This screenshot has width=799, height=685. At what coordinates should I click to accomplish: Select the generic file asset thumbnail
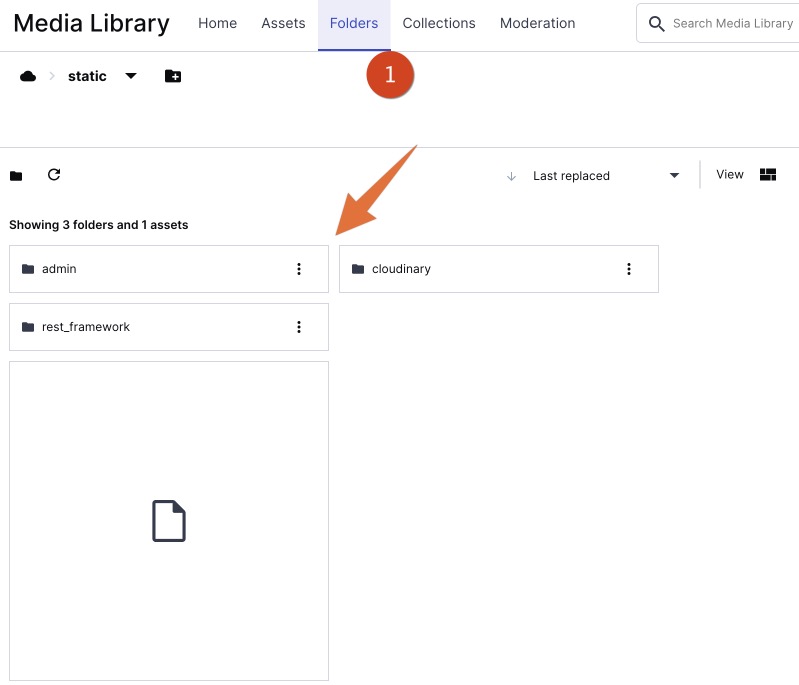click(169, 521)
